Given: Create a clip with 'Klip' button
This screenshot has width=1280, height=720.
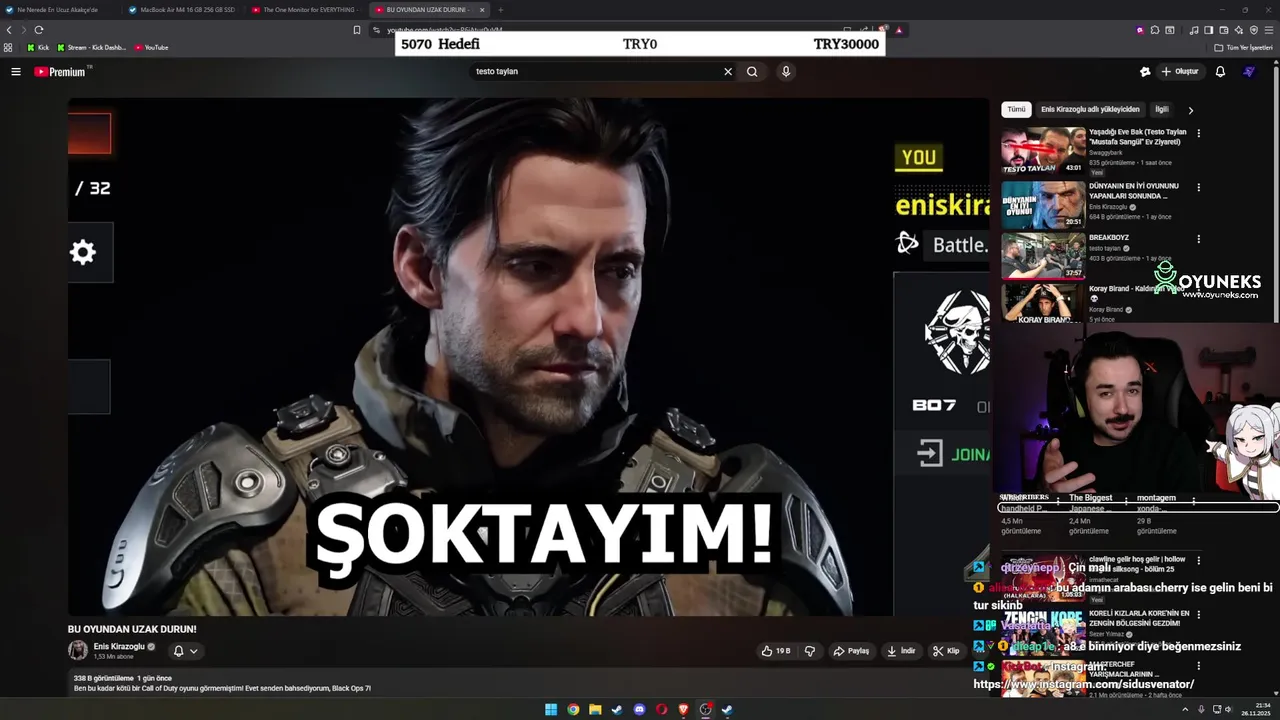Looking at the screenshot, I should tap(946, 651).
